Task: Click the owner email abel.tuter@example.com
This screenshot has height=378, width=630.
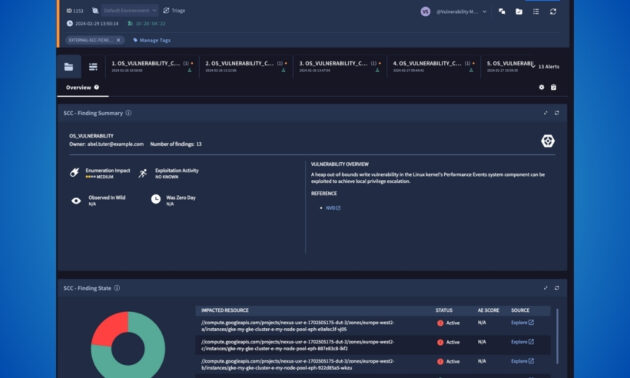Action: click(x=115, y=144)
